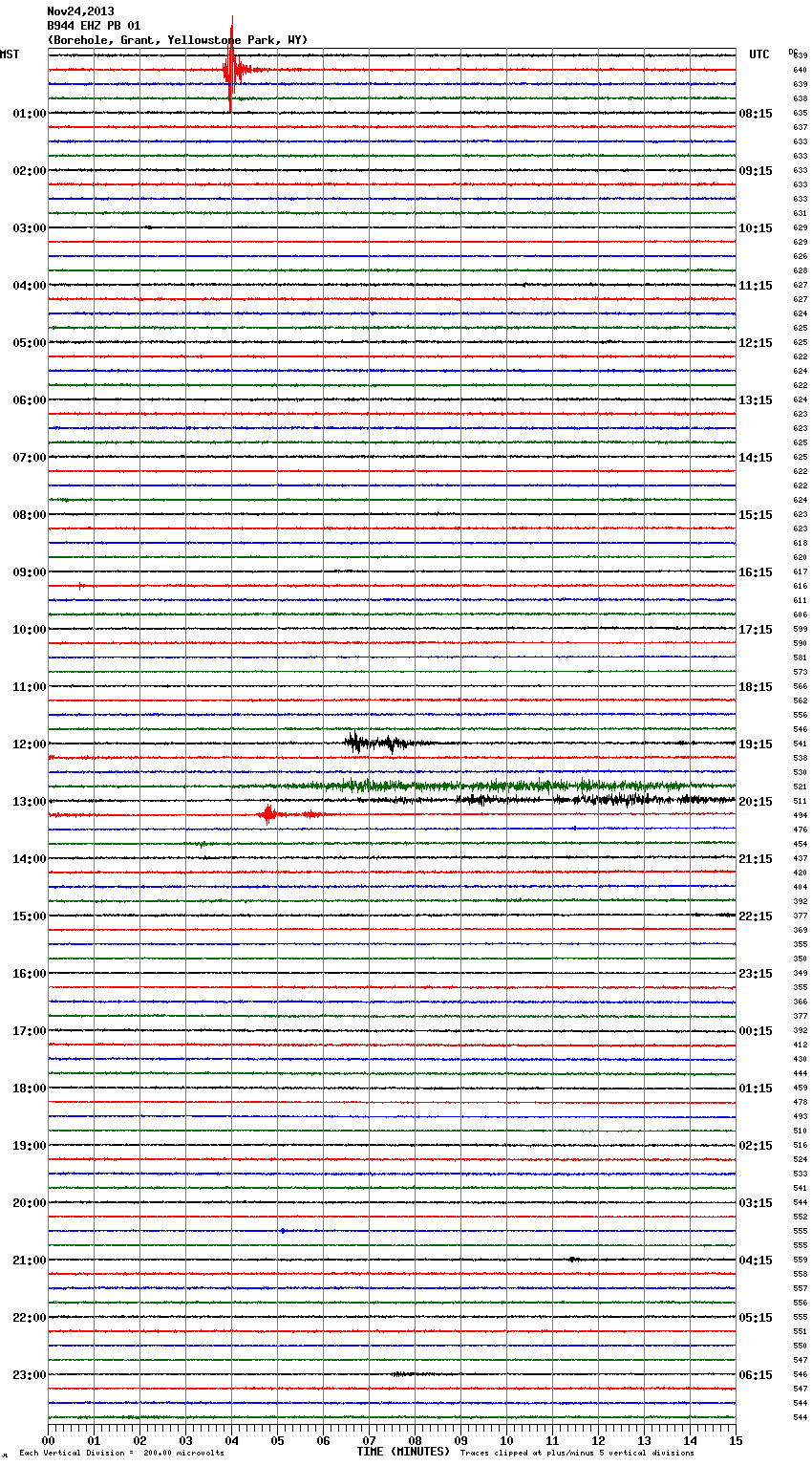This screenshot has width=812, height=1466.
Task: Select the 01:00 MST hour label
Action: pyautogui.click(x=30, y=114)
